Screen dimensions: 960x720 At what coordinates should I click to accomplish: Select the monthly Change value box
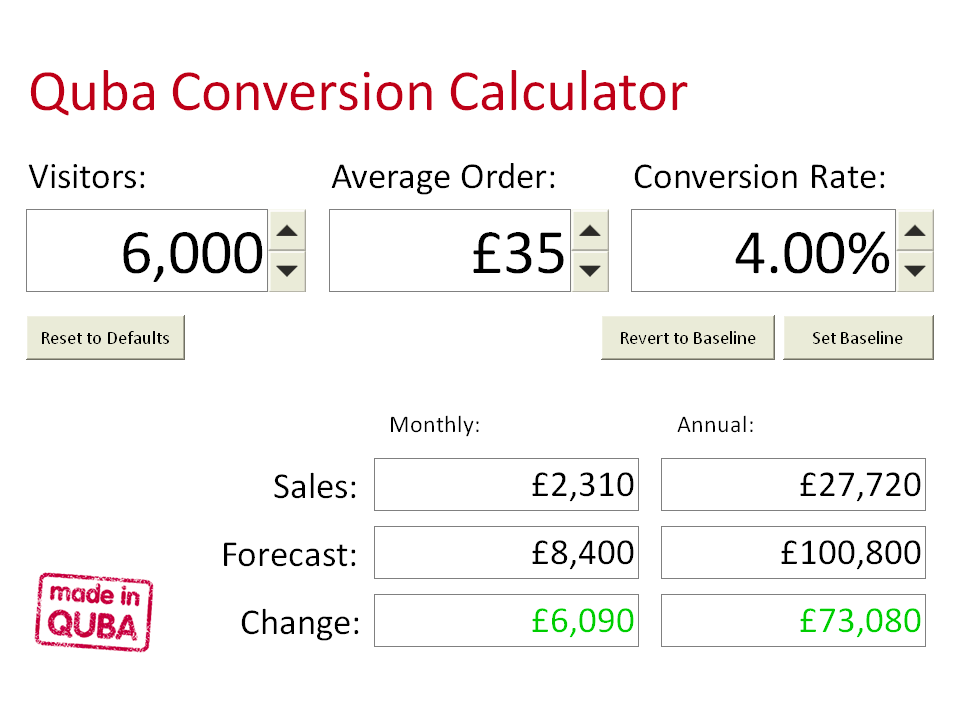click(x=506, y=620)
